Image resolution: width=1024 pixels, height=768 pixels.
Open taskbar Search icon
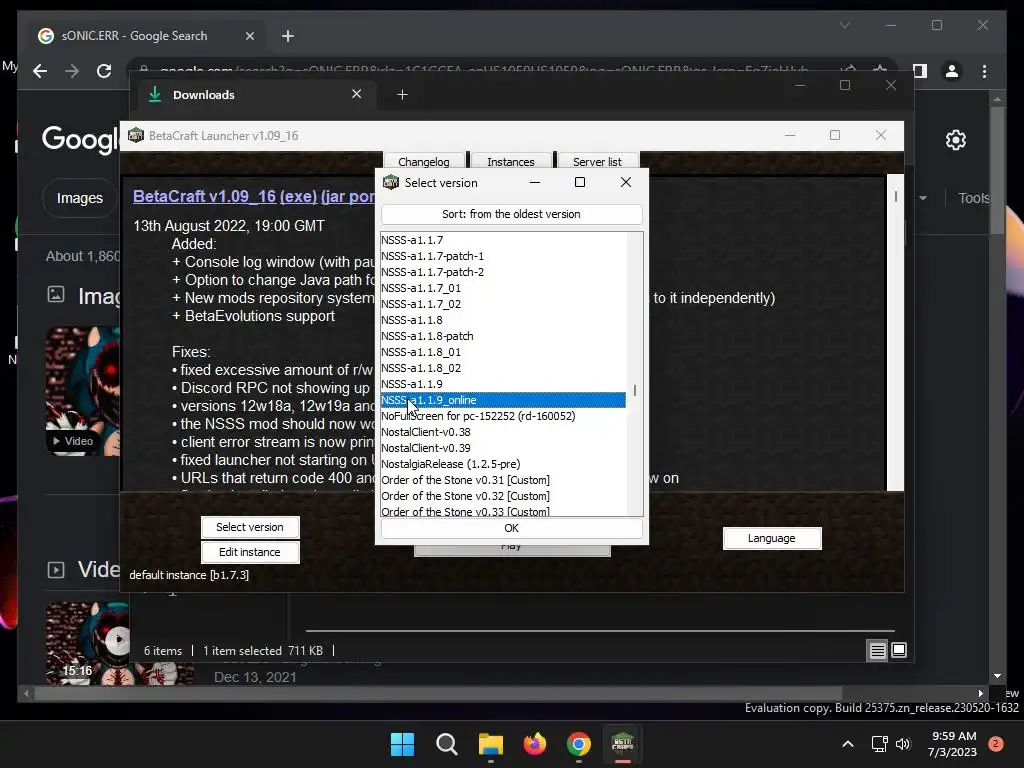pyautogui.click(x=447, y=744)
